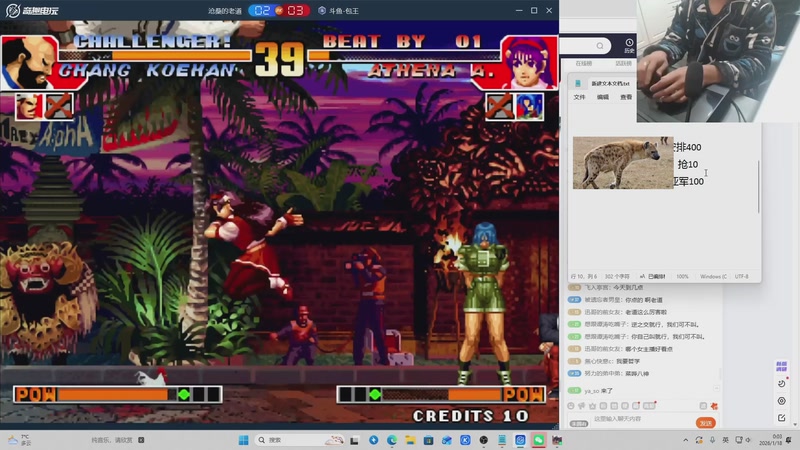
Task: Click the 抢10 line in Notepad
Action: [x=688, y=164]
